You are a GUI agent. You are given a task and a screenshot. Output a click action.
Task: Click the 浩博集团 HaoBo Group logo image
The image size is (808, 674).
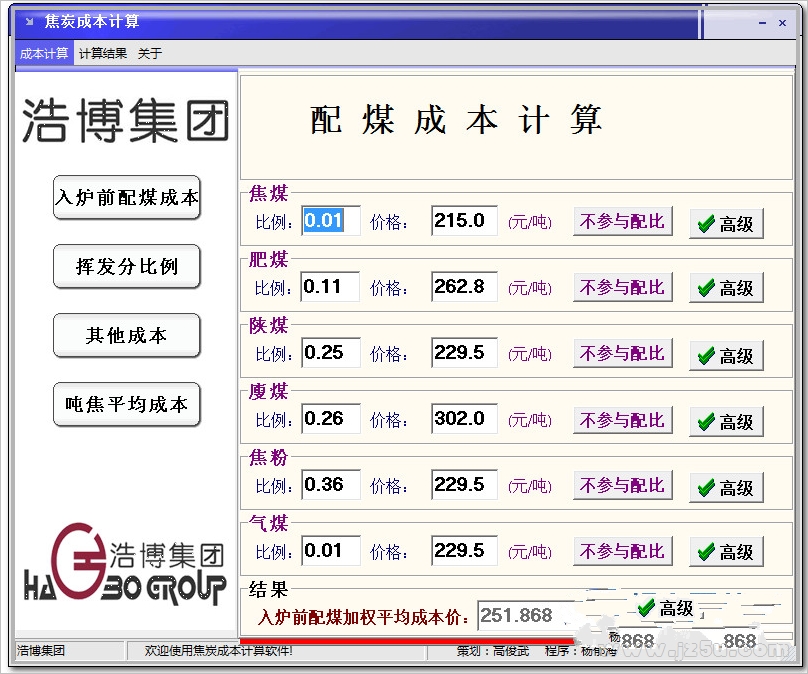125,564
